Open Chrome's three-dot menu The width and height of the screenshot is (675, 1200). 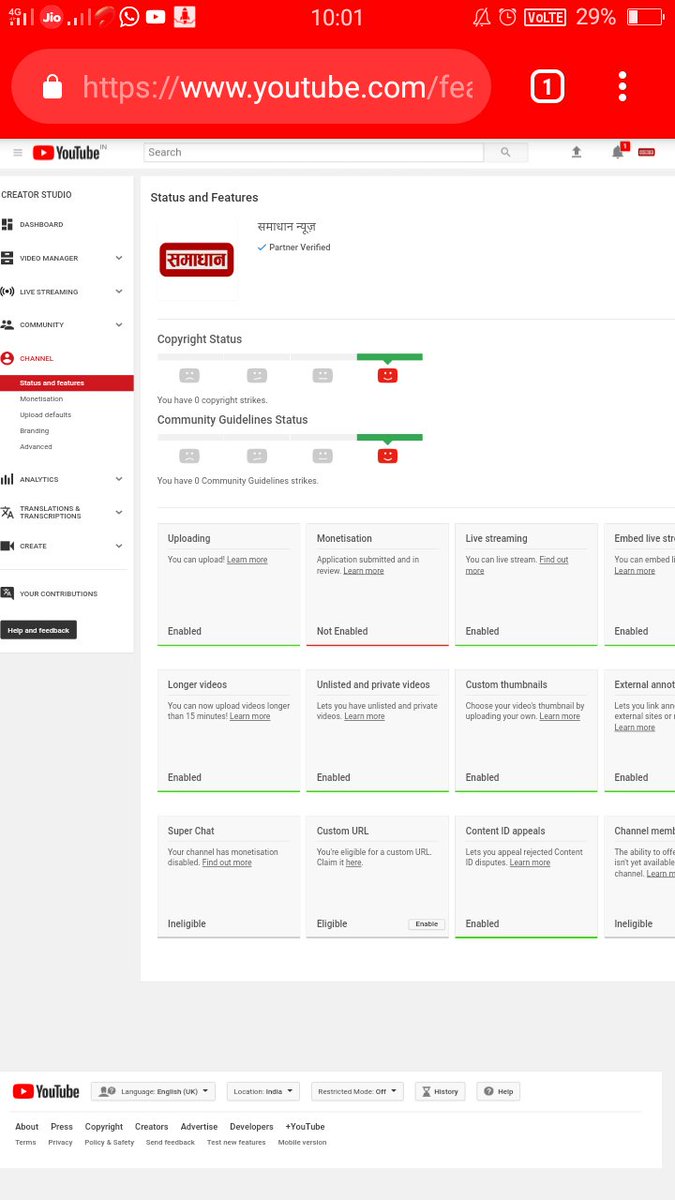click(622, 87)
